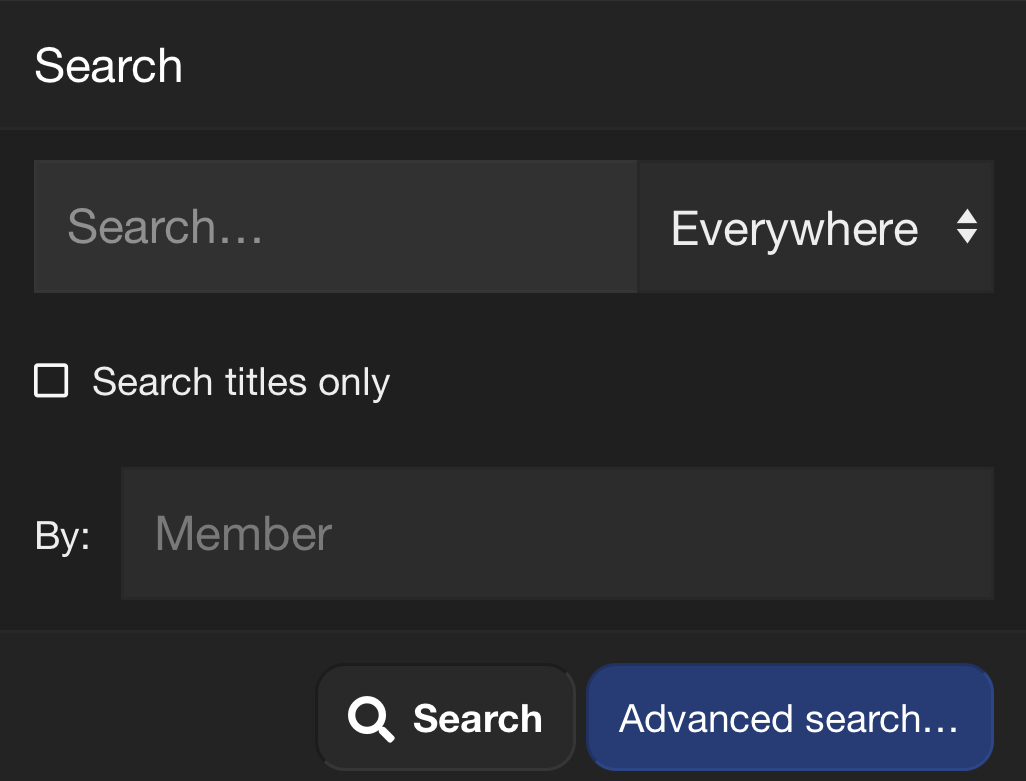Click the Search… placeholder text
The width and height of the screenshot is (1026, 781).
[x=165, y=228]
